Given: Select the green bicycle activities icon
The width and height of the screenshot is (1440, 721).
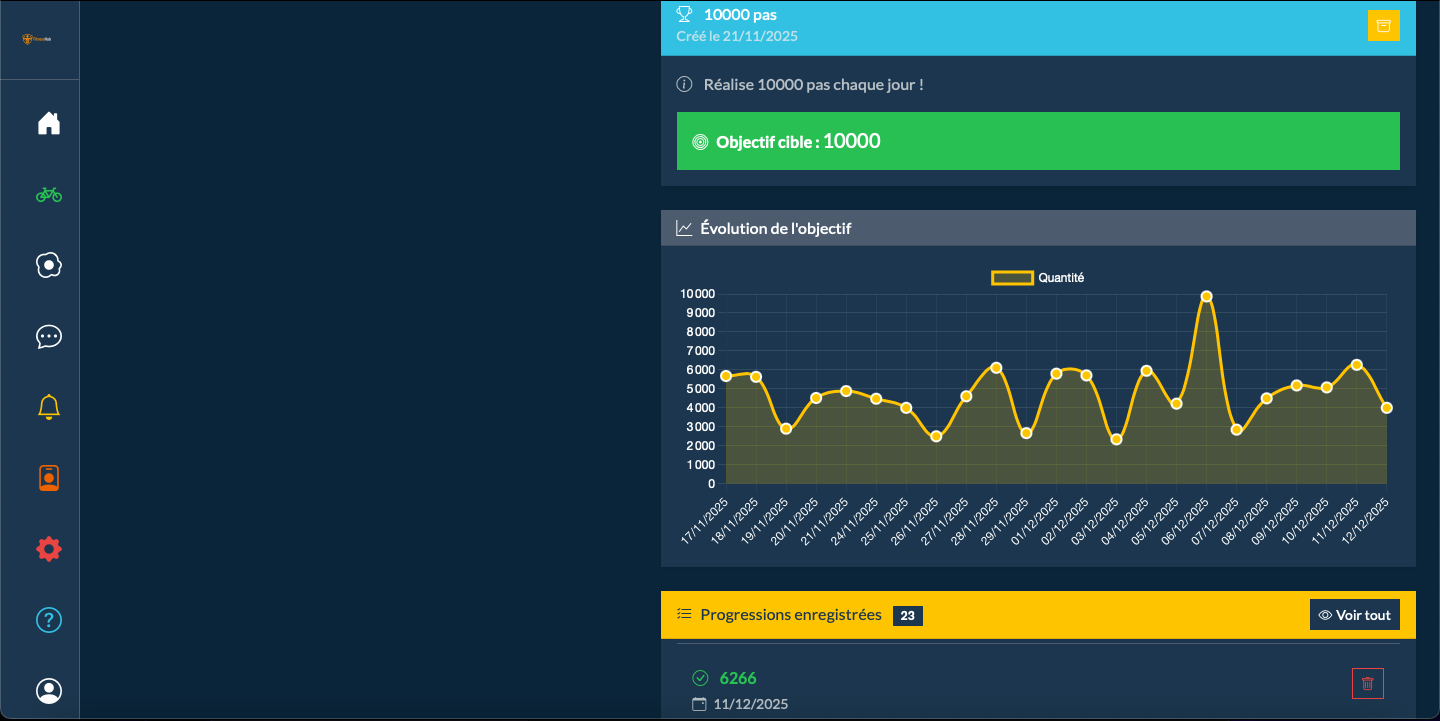Looking at the screenshot, I should click(49, 195).
